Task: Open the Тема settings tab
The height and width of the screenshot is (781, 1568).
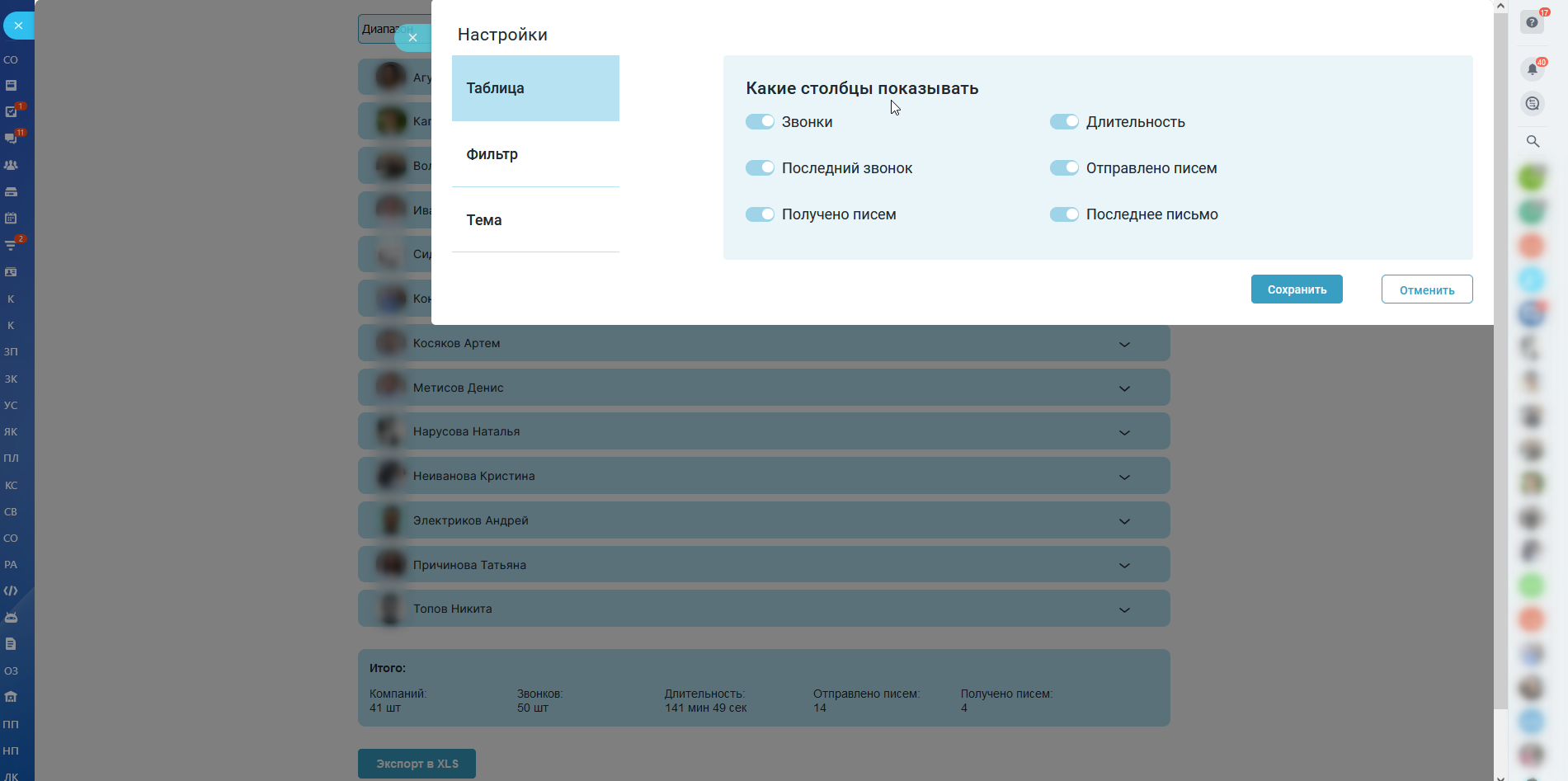Action: (x=535, y=220)
